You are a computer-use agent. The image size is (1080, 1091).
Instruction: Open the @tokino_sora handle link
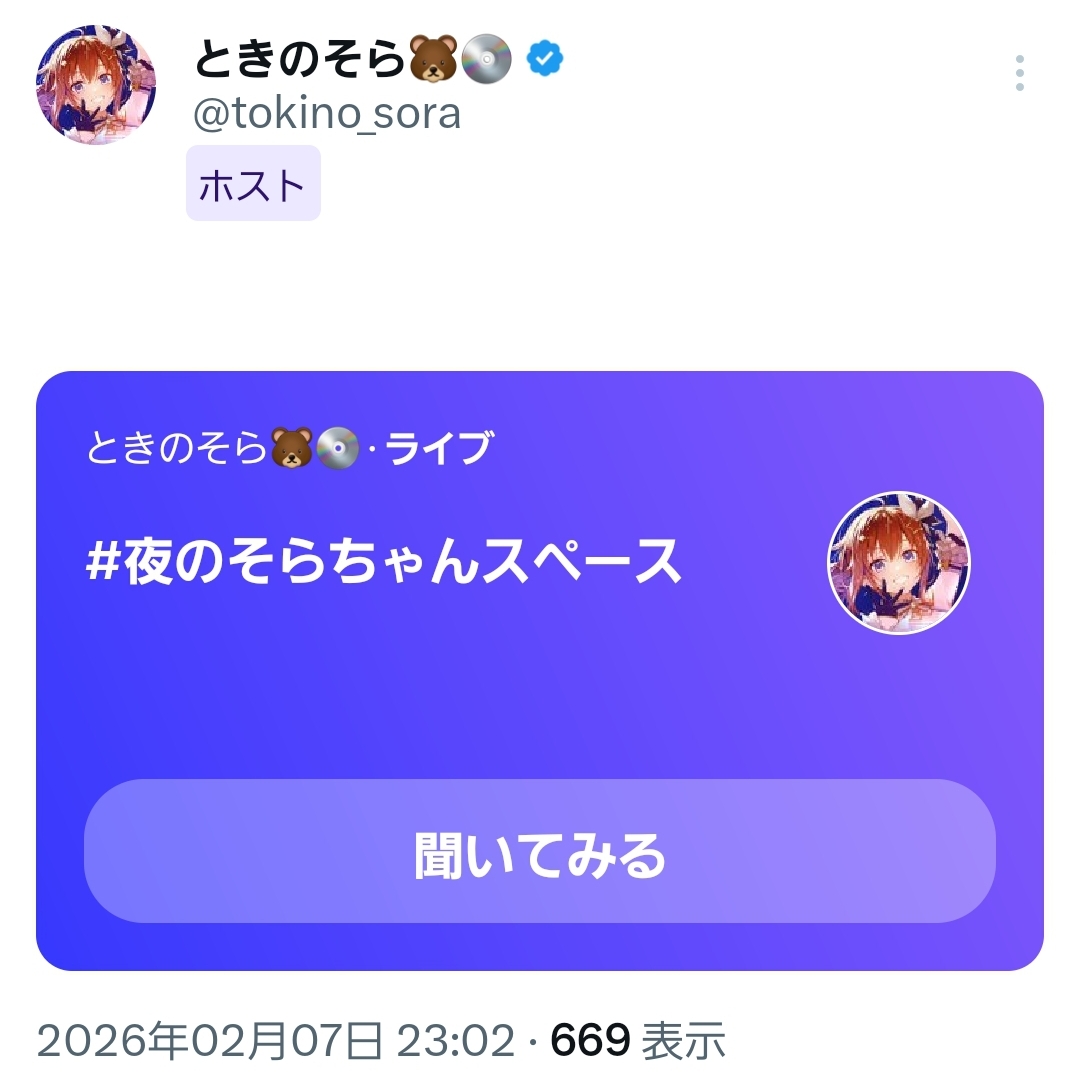pos(327,113)
